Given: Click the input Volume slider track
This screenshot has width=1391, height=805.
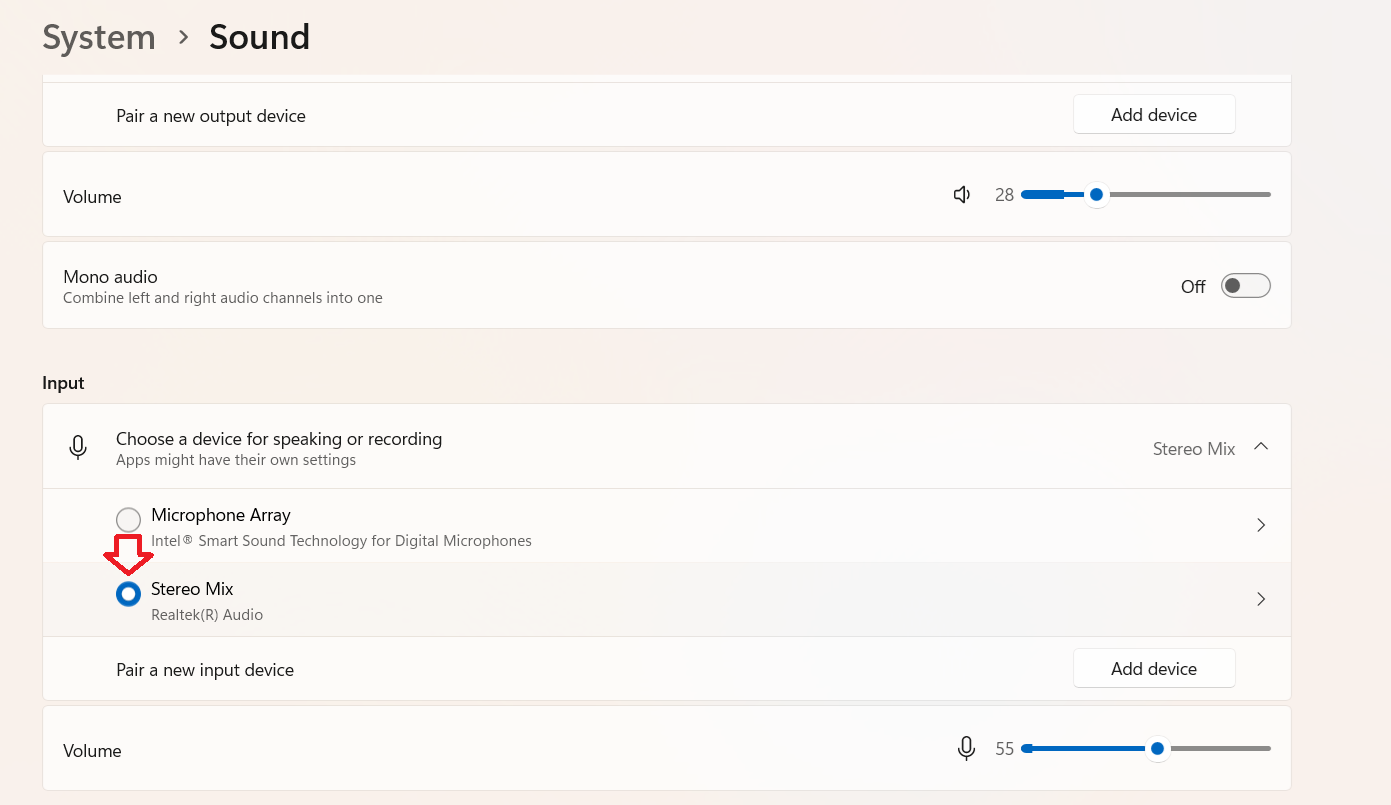Looking at the screenshot, I should (x=1146, y=748).
